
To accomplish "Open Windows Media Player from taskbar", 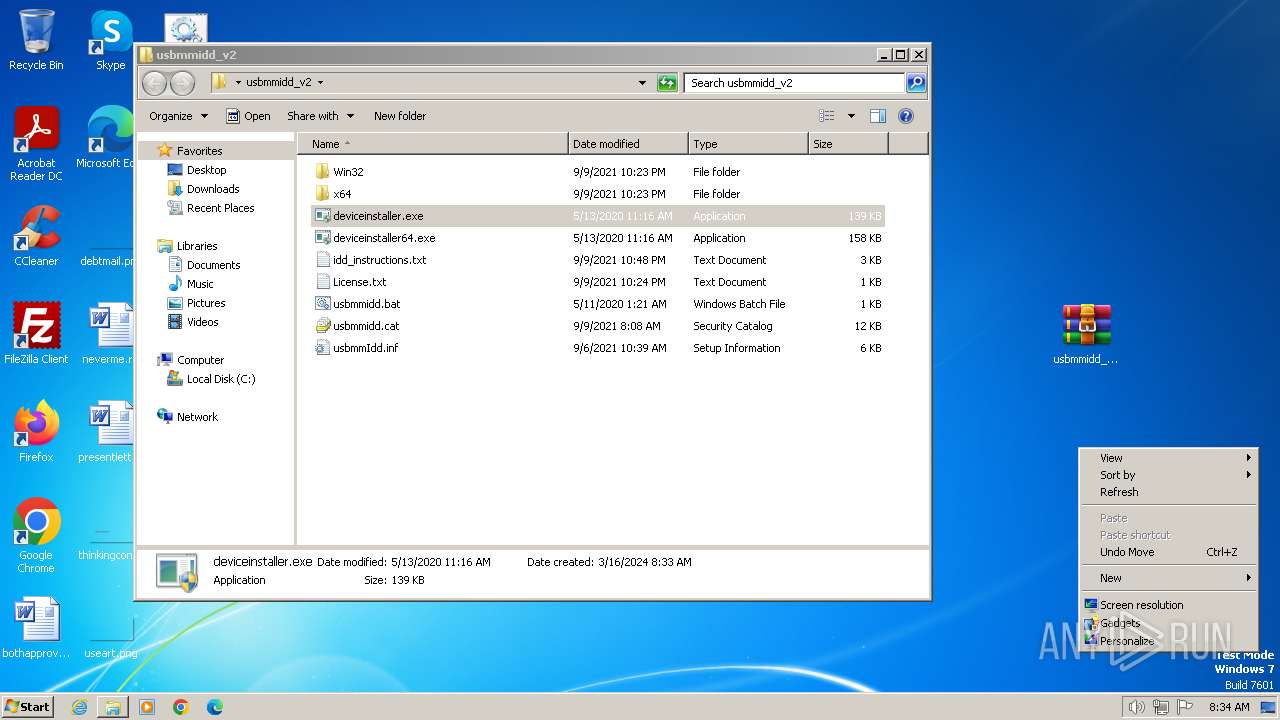I will click(147, 707).
